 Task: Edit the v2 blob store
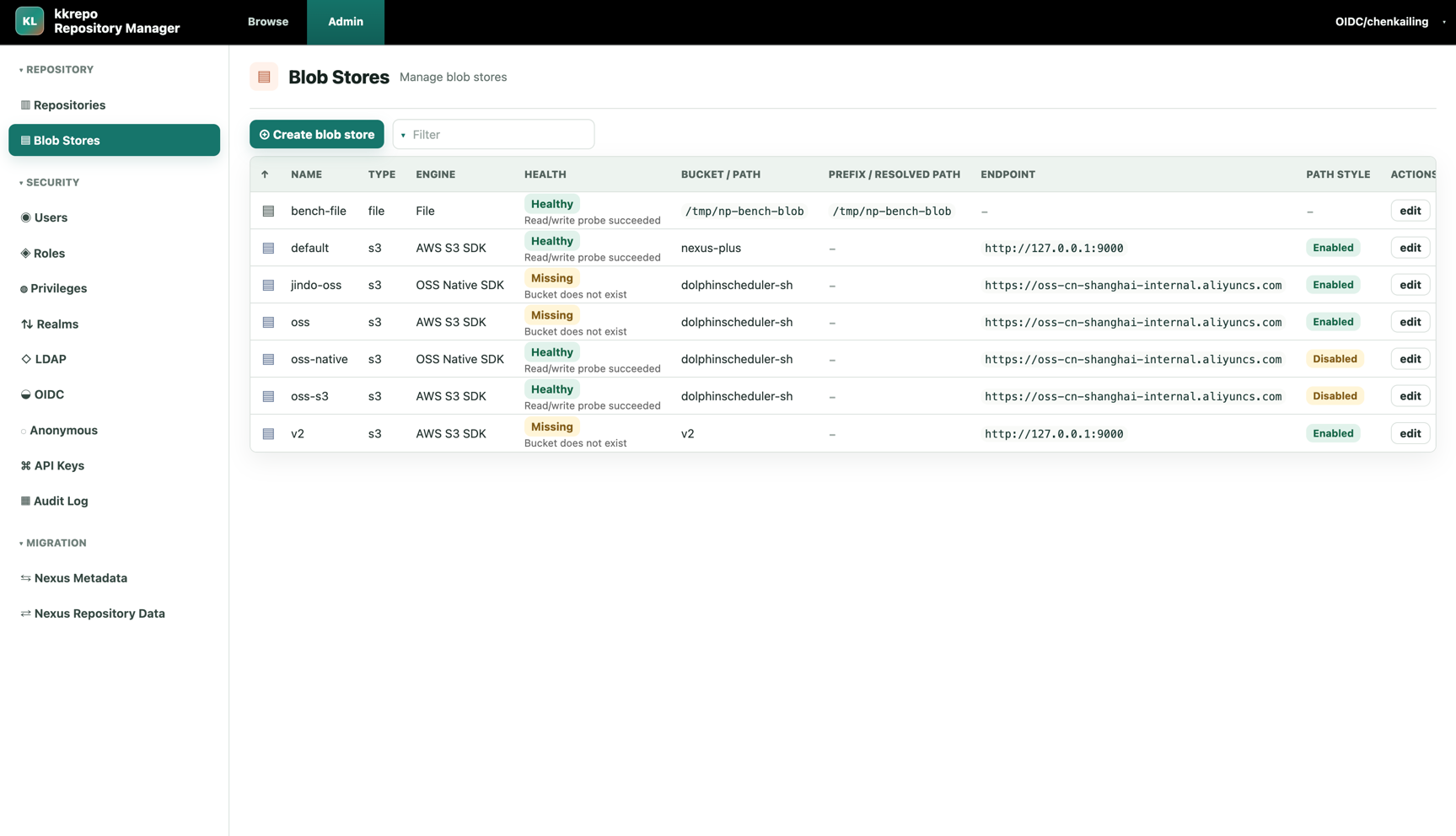click(1410, 433)
